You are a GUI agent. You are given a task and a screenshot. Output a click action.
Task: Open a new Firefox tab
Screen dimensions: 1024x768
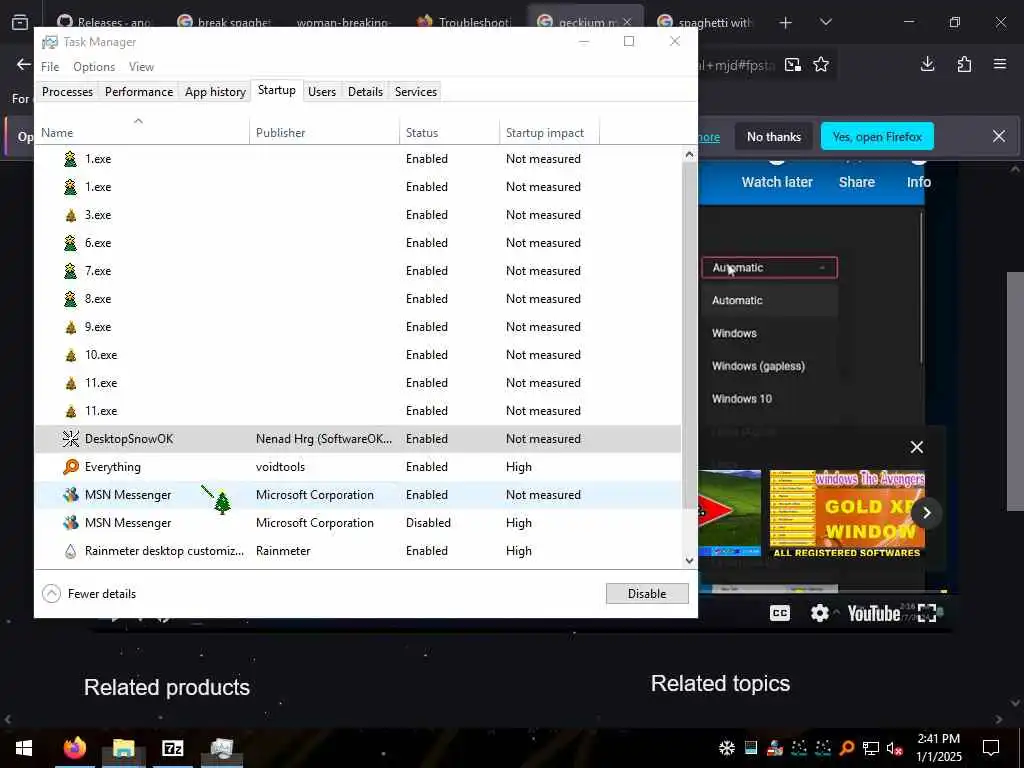point(786,23)
